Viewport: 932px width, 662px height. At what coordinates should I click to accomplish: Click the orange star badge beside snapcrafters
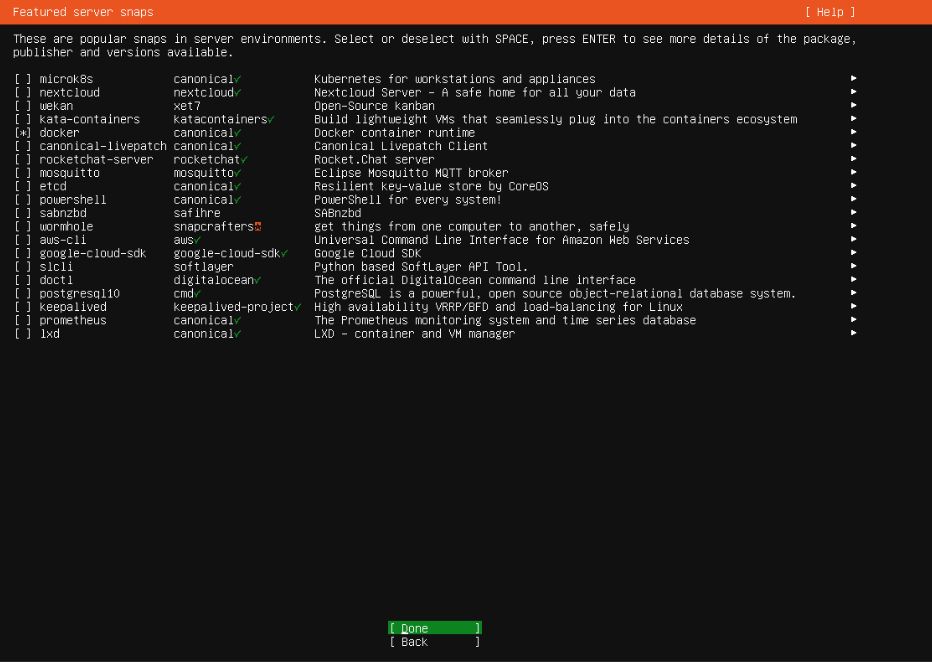pyautogui.click(x=258, y=226)
